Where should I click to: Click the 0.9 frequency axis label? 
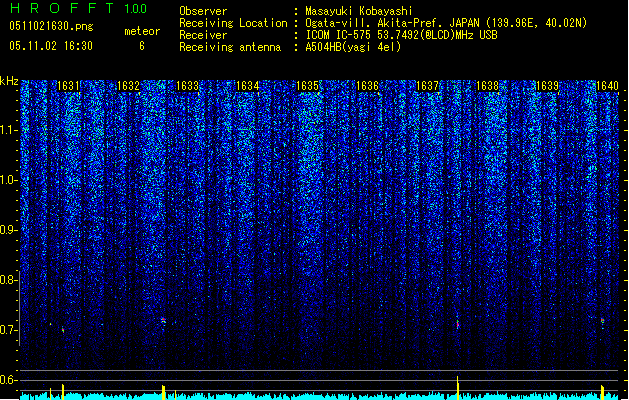[8, 230]
